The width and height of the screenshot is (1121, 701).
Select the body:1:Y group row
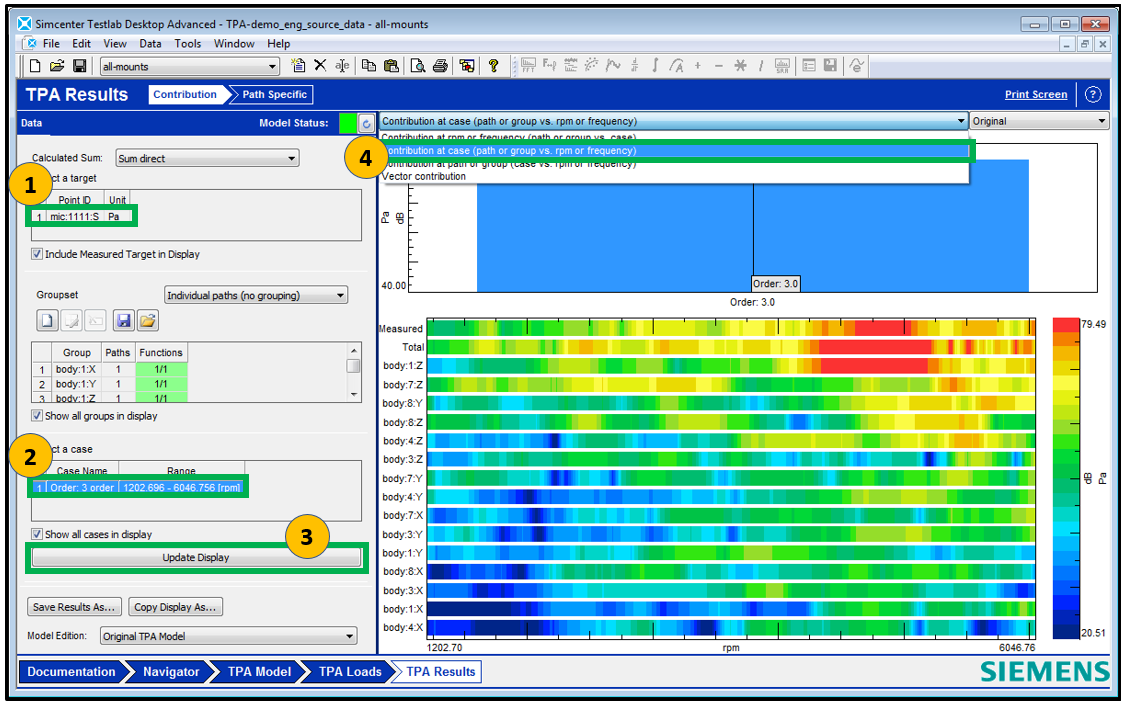(x=109, y=384)
